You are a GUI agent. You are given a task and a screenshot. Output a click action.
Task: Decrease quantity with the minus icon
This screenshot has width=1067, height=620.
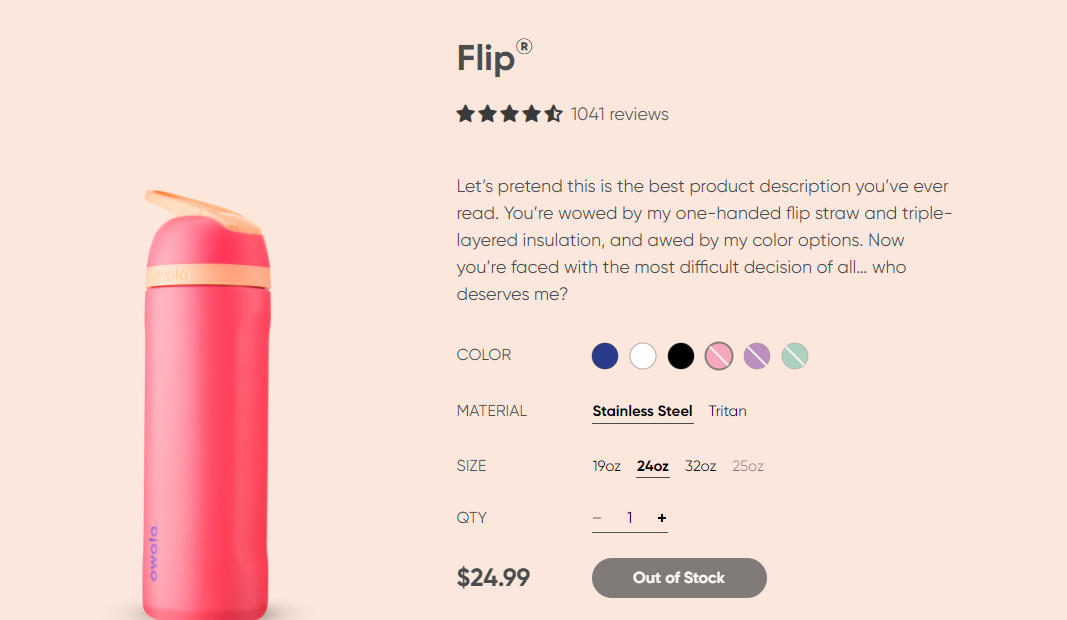pyautogui.click(x=597, y=518)
